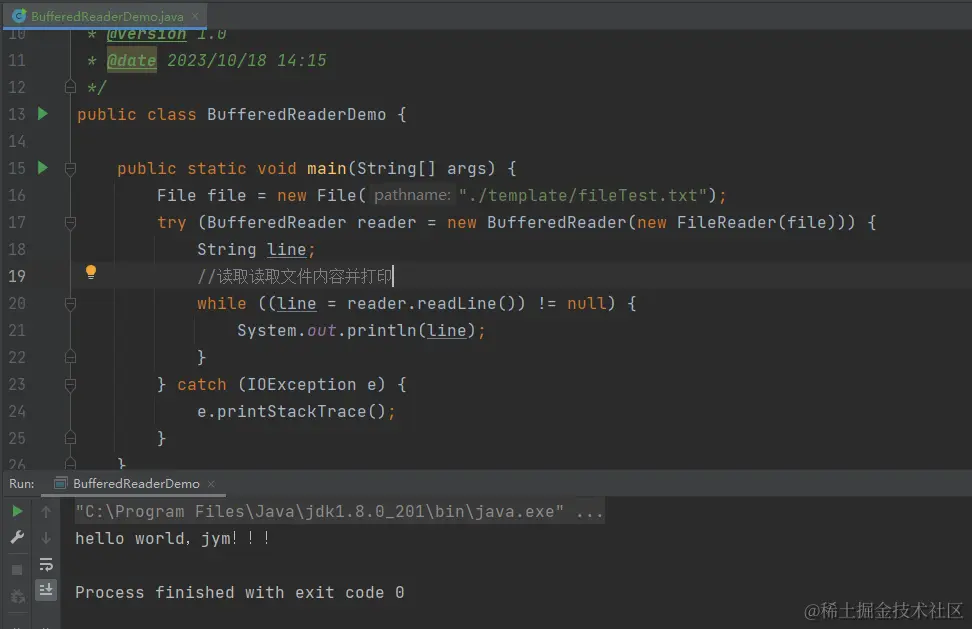Screen dimensions: 972x629
Task: Click the up the stack trace arrow
Action: (46, 511)
